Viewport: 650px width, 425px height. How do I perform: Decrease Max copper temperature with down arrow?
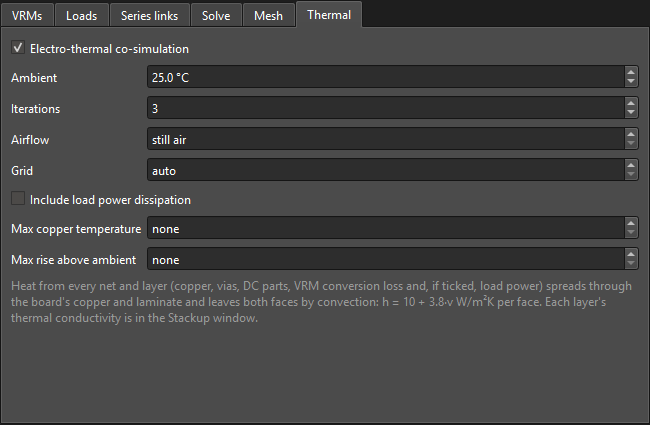pyautogui.click(x=631, y=233)
